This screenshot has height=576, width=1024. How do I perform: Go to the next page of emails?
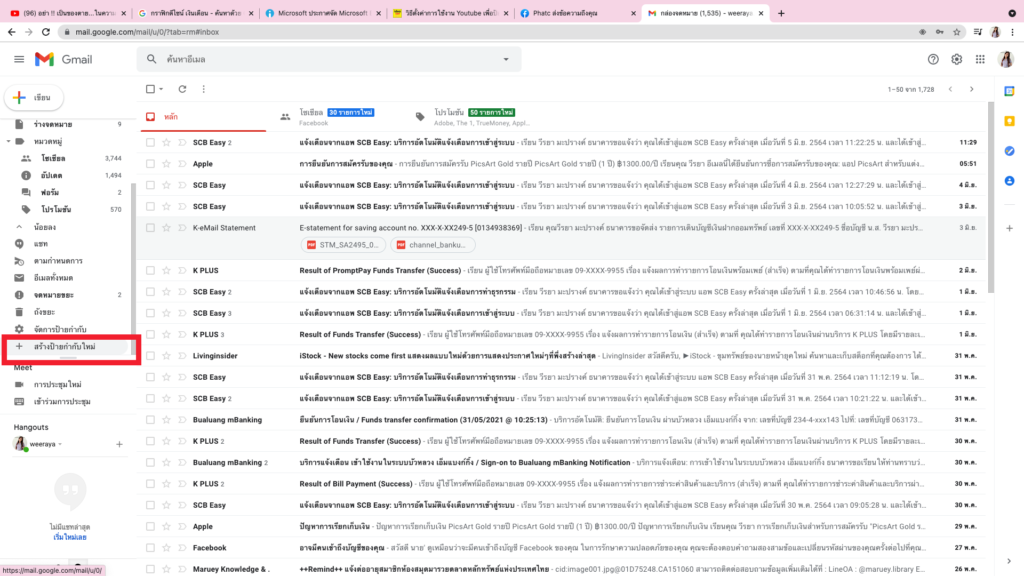click(972, 89)
